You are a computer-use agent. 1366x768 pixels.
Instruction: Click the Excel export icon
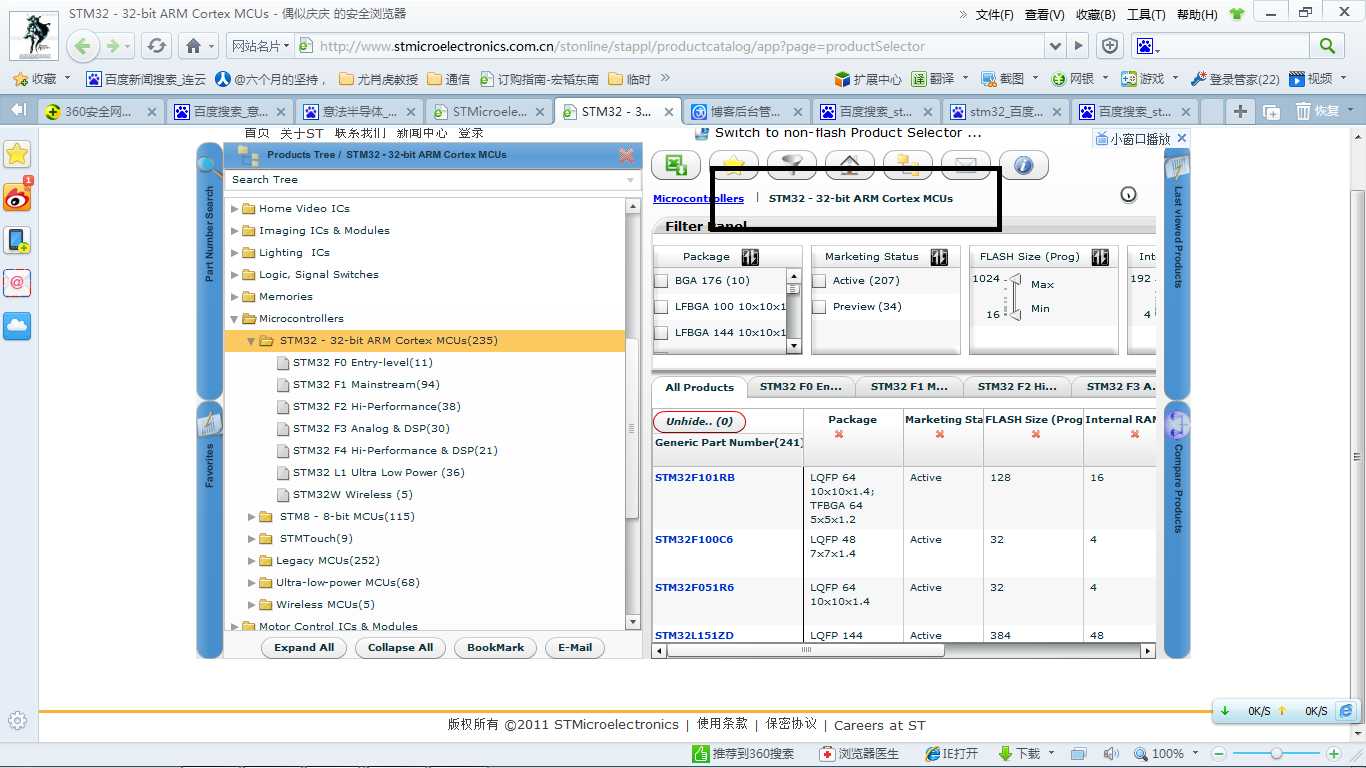pos(675,165)
